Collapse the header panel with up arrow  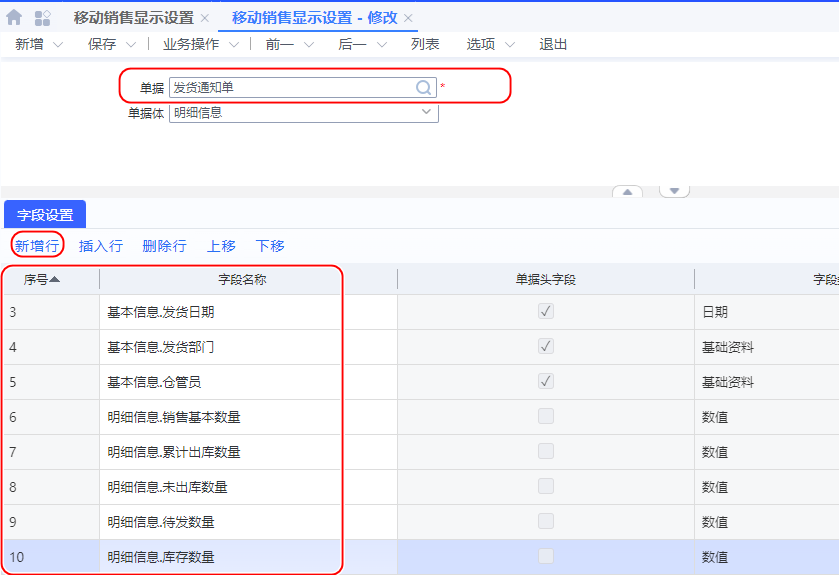[x=627, y=191]
